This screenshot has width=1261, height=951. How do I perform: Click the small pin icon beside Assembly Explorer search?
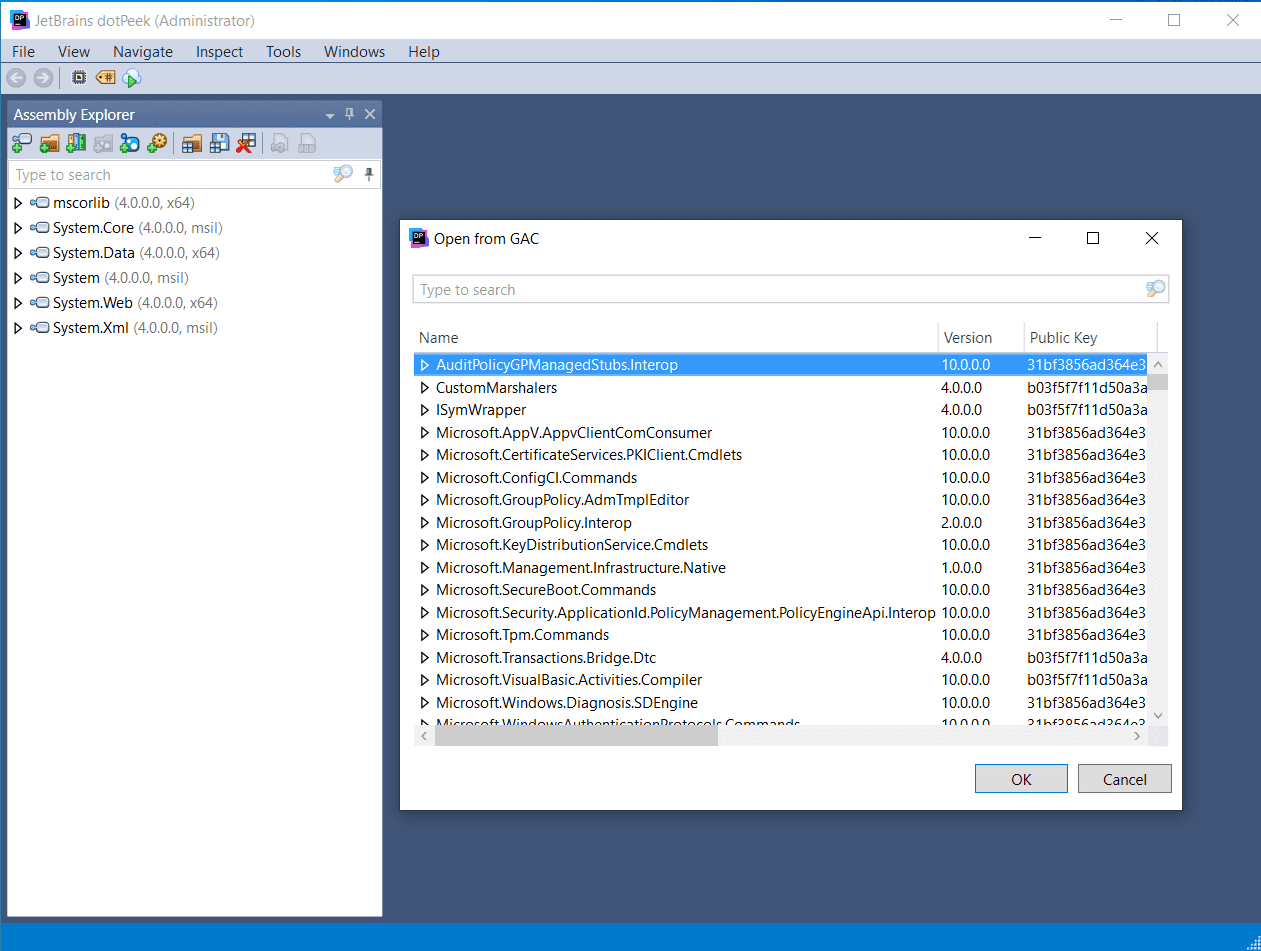(369, 174)
